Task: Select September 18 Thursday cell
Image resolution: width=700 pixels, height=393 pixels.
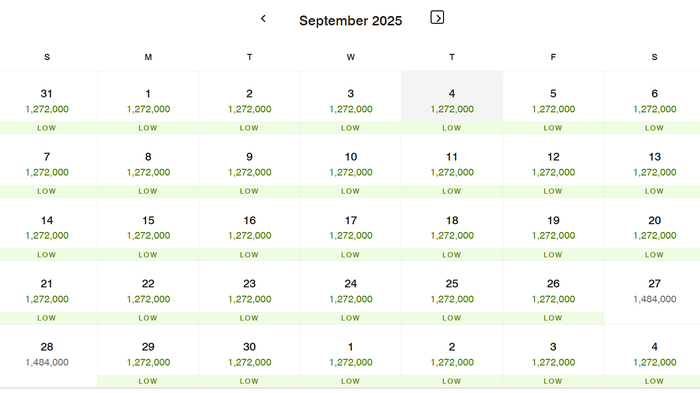Action: click(x=452, y=229)
